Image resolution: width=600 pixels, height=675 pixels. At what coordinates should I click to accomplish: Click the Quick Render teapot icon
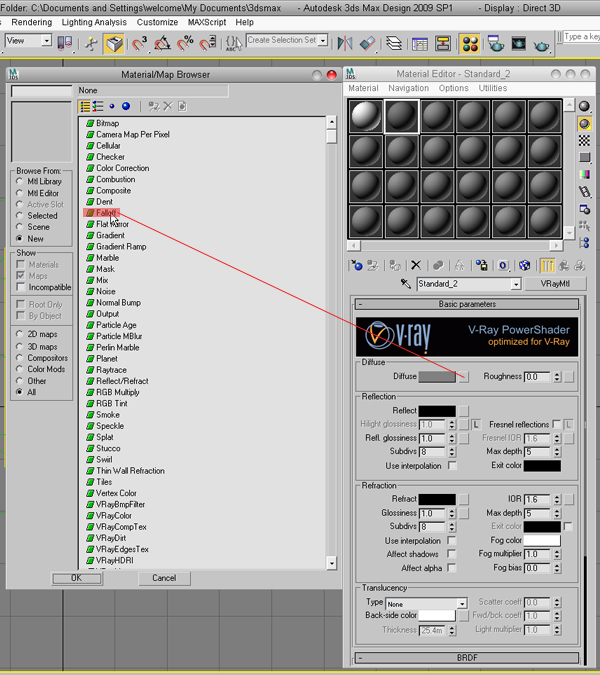pyautogui.click(x=541, y=43)
